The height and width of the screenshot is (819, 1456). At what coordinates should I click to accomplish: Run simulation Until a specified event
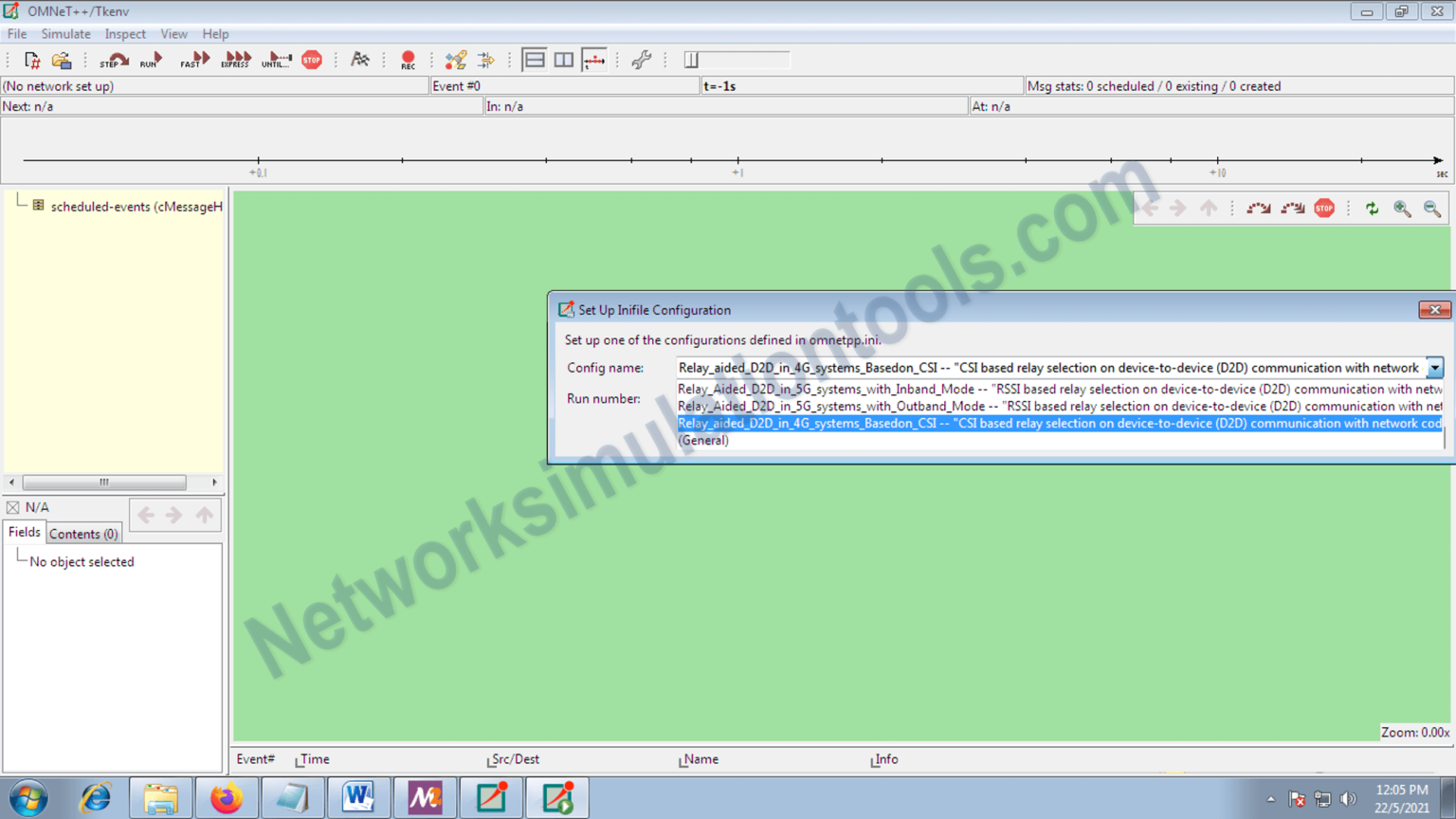pyautogui.click(x=275, y=59)
